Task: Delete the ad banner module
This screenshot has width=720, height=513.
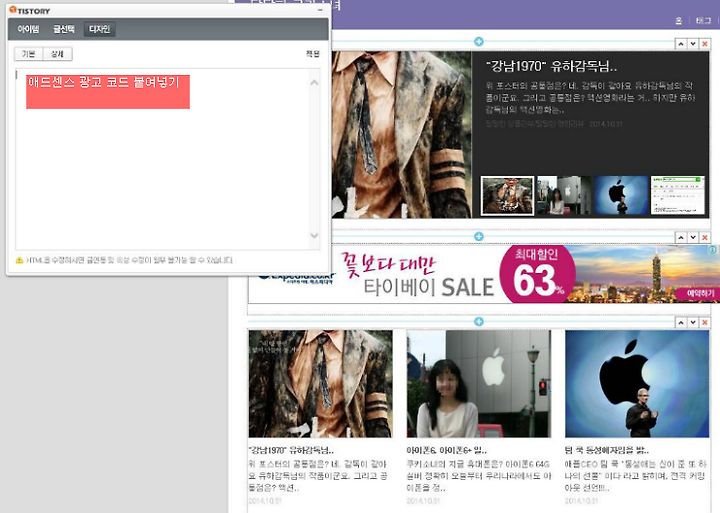Action: pos(705,237)
